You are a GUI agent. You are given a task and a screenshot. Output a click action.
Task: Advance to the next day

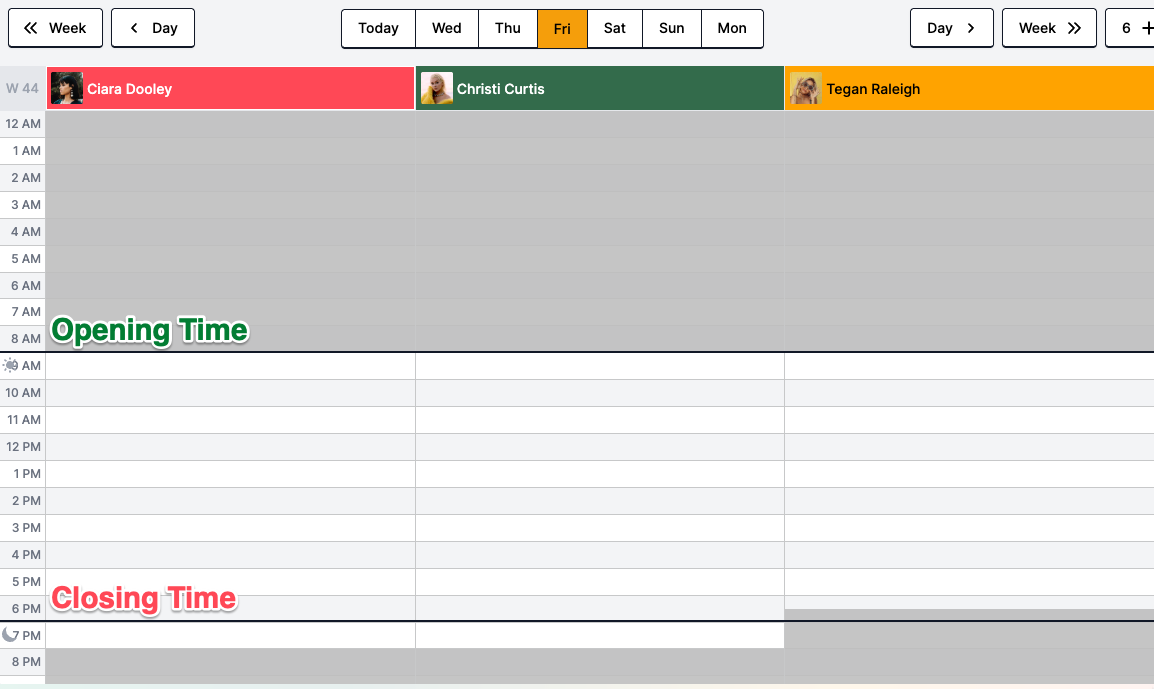951,28
